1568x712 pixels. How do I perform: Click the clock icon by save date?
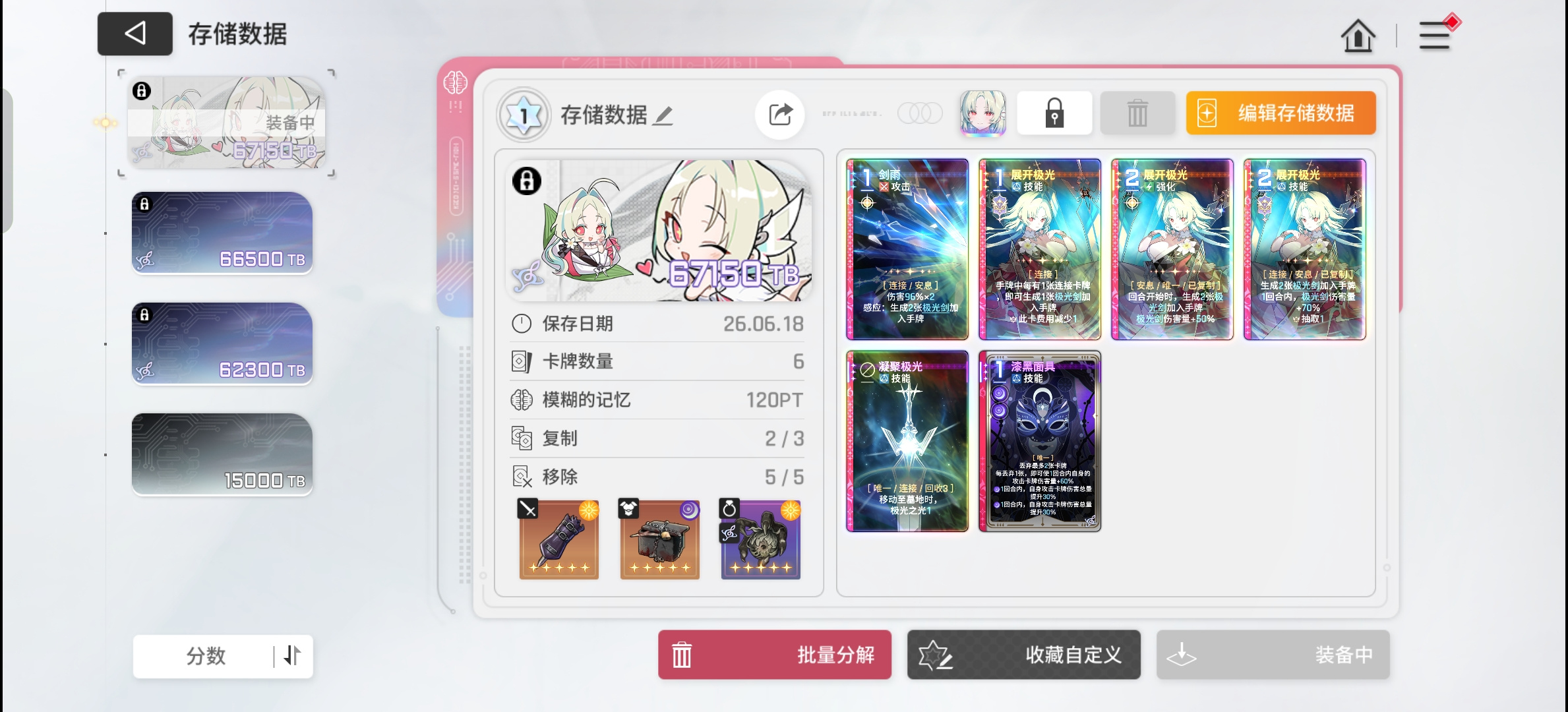[522, 324]
